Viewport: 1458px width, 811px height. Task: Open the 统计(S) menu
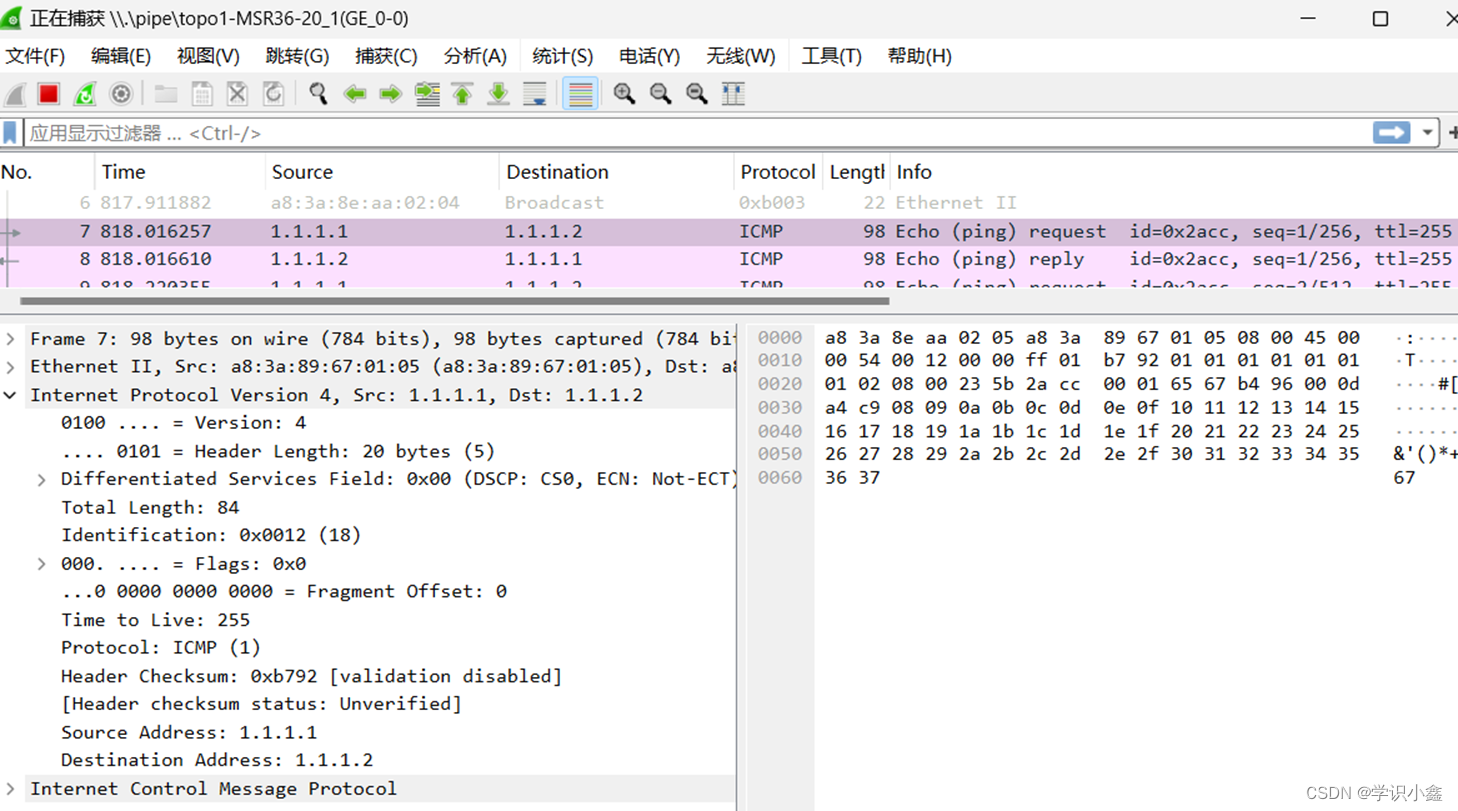point(561,56)
